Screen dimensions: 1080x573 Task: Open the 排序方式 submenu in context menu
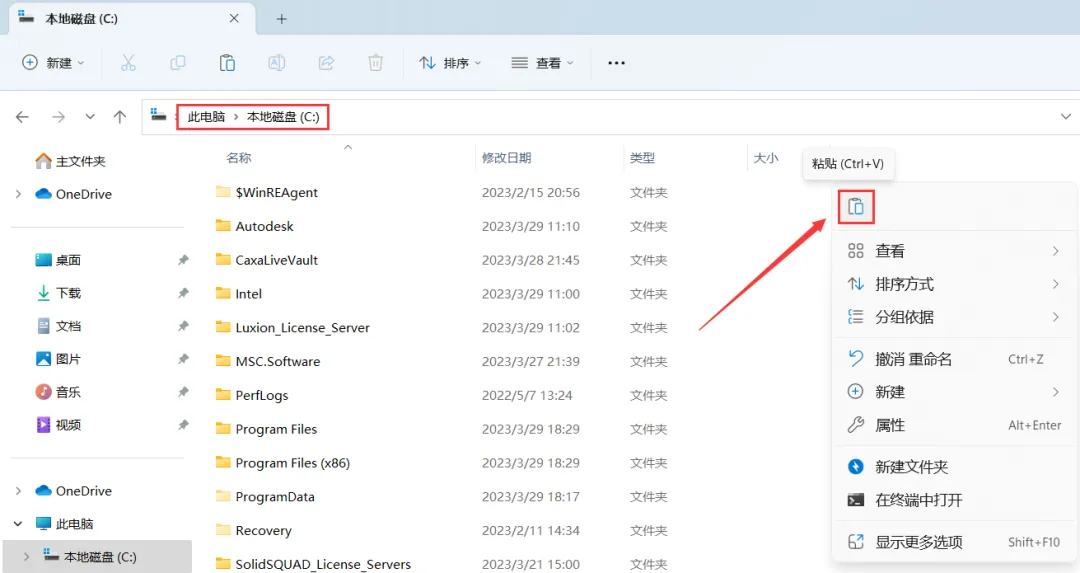955,284
